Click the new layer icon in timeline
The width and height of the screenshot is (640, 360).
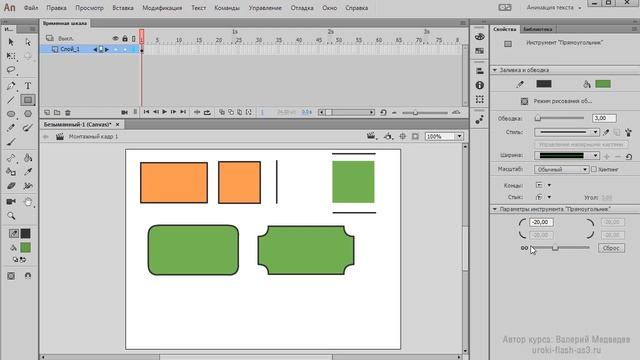pyautogui.click(x=47, y=112)
